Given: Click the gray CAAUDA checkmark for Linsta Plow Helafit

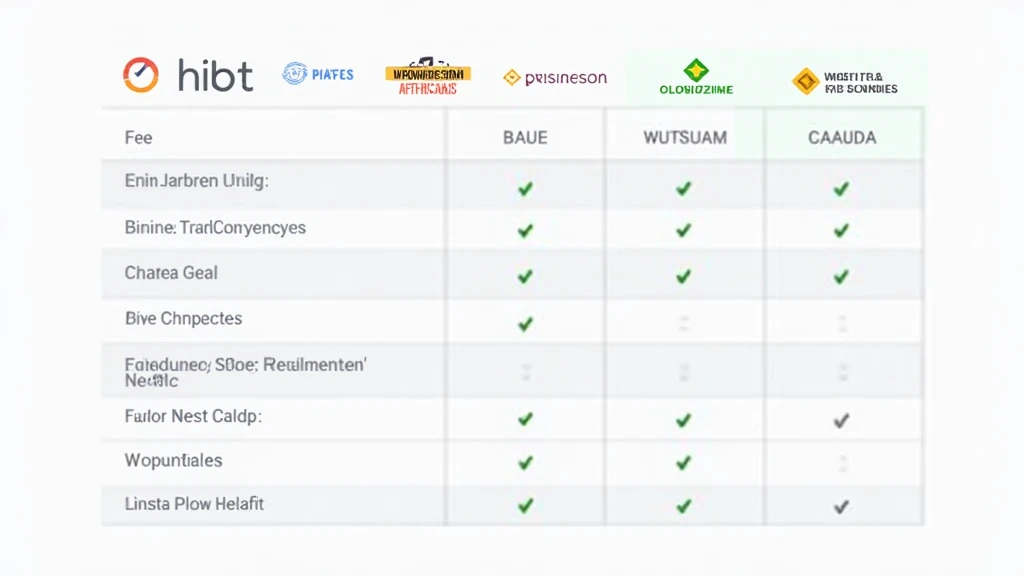Looking at the screenshot, I should tap(841, 506).
